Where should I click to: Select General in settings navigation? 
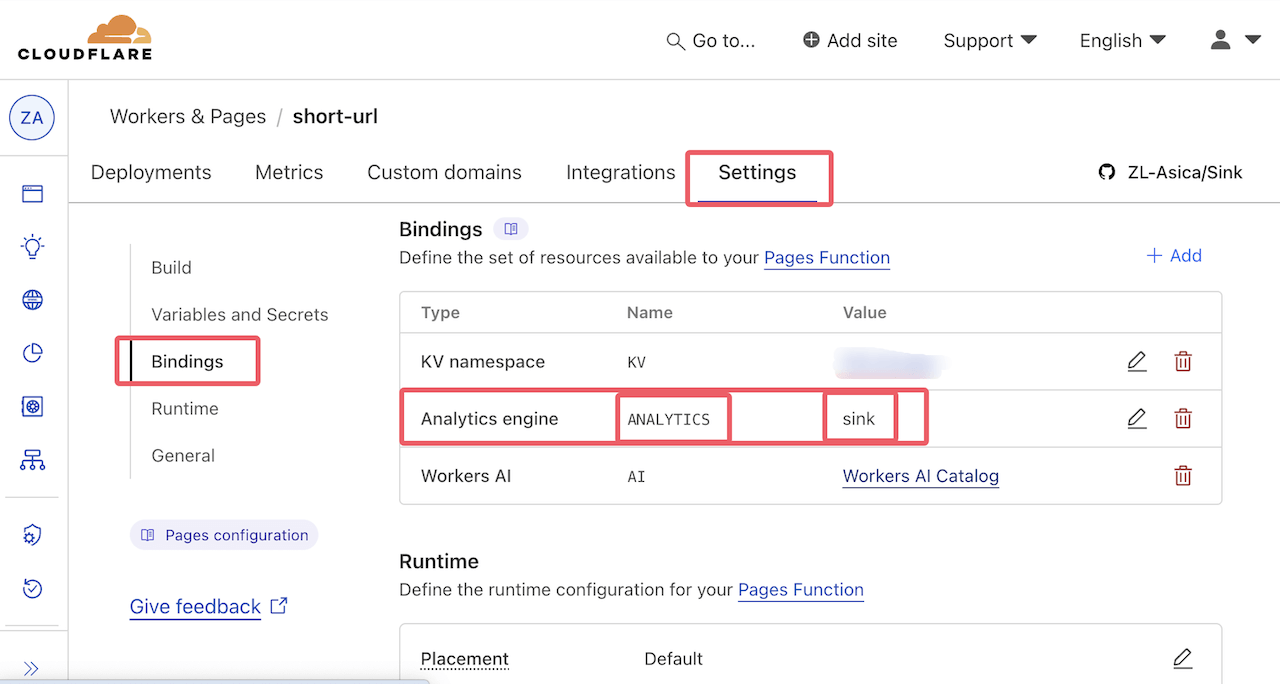(183, 456)
